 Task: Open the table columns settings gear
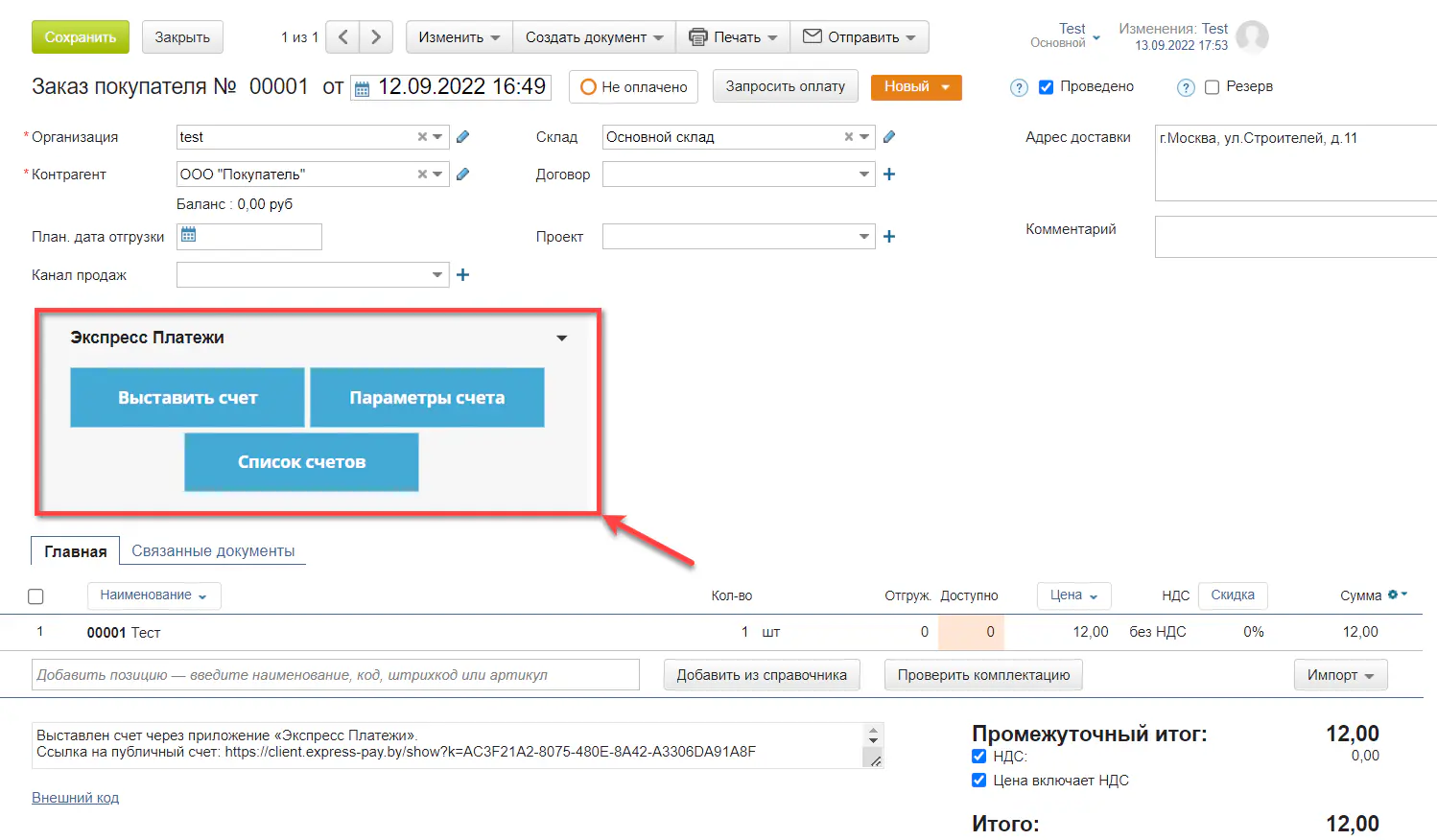coord(1397,595)
